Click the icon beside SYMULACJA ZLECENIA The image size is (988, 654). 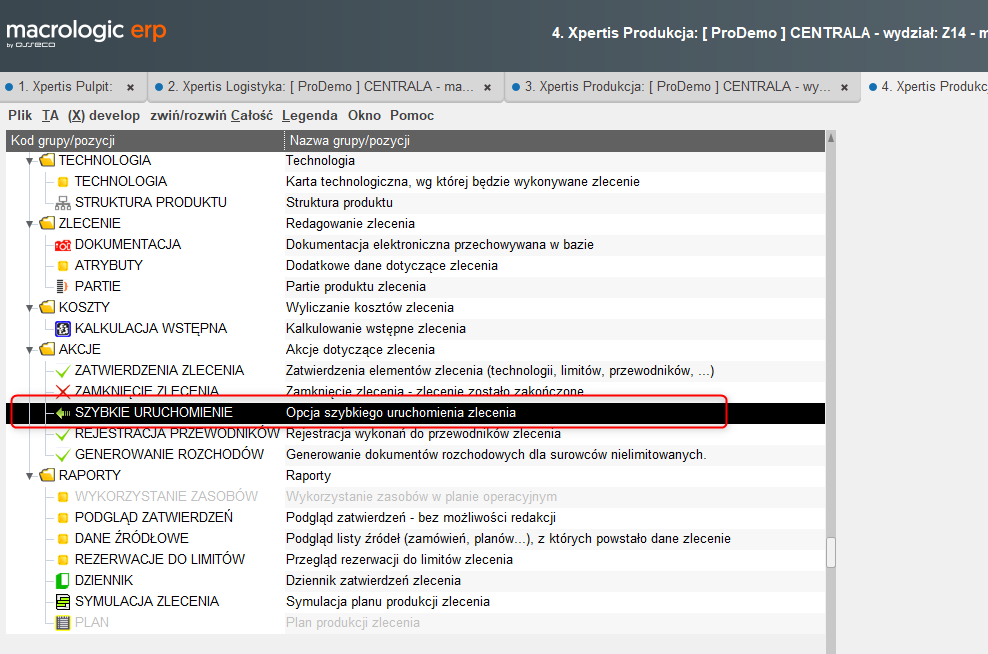coord(63,602)
